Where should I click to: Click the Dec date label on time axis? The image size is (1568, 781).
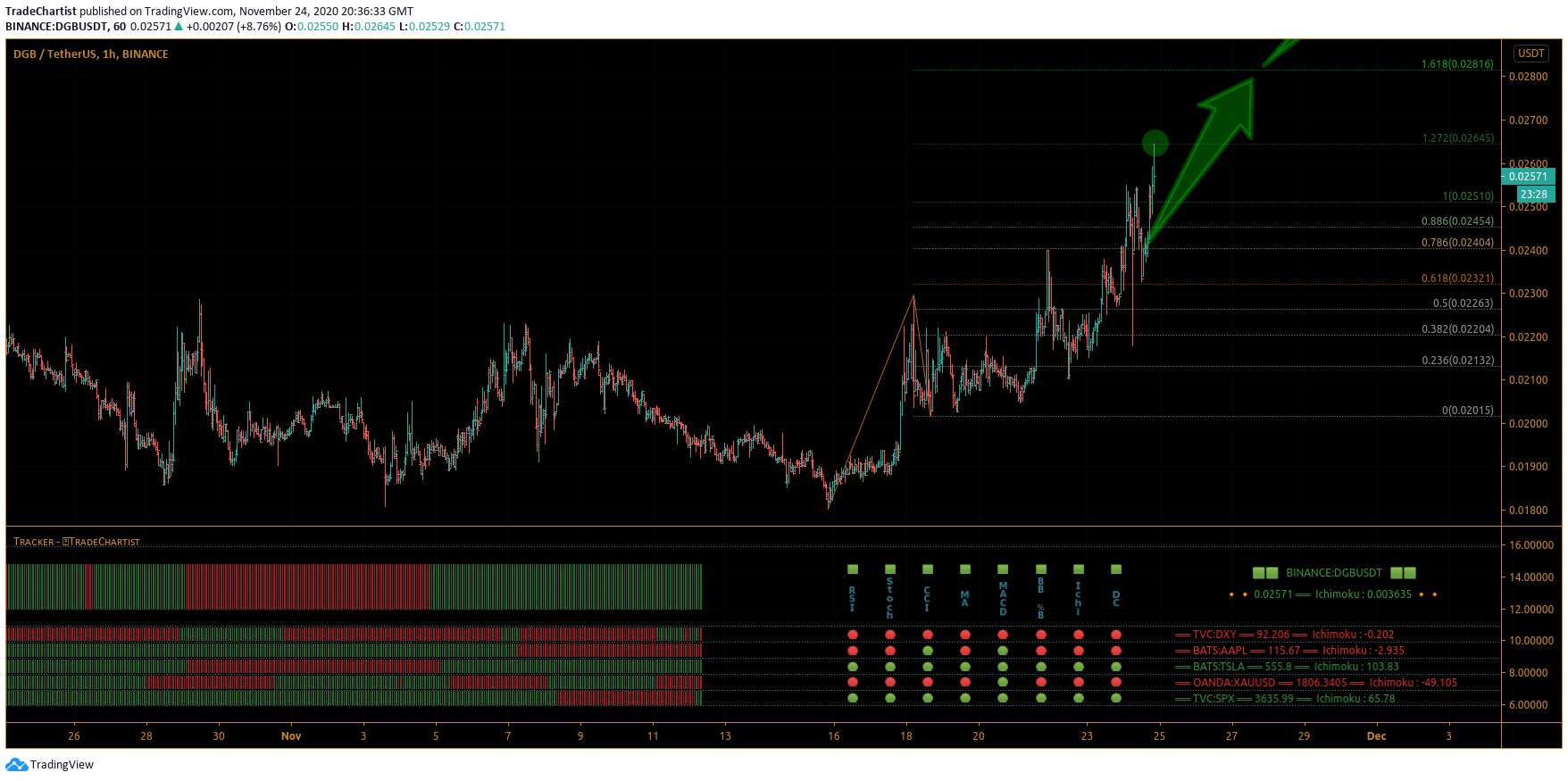pyautogui.click(x=1376, y=736)
